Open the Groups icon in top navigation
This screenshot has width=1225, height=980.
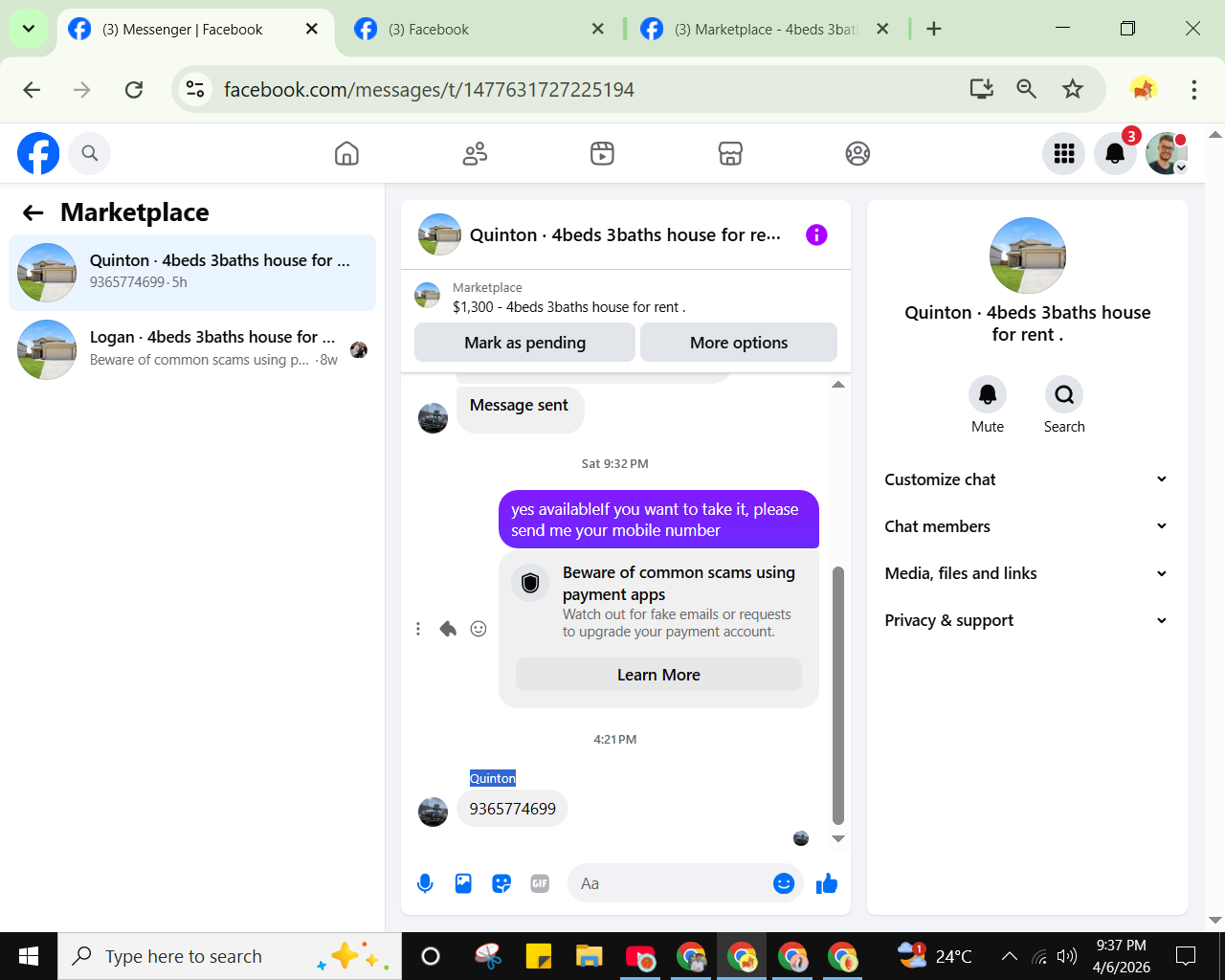[x=857, y=153]
